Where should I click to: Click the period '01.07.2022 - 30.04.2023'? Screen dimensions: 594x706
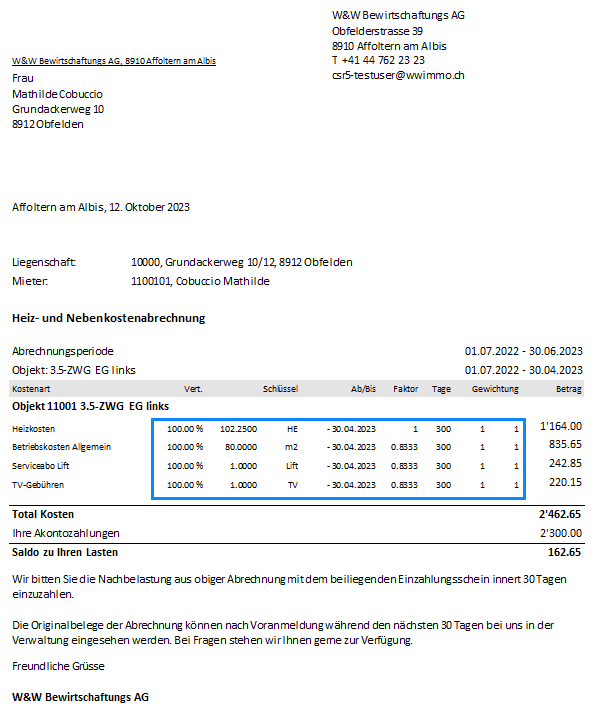point(524,370)
